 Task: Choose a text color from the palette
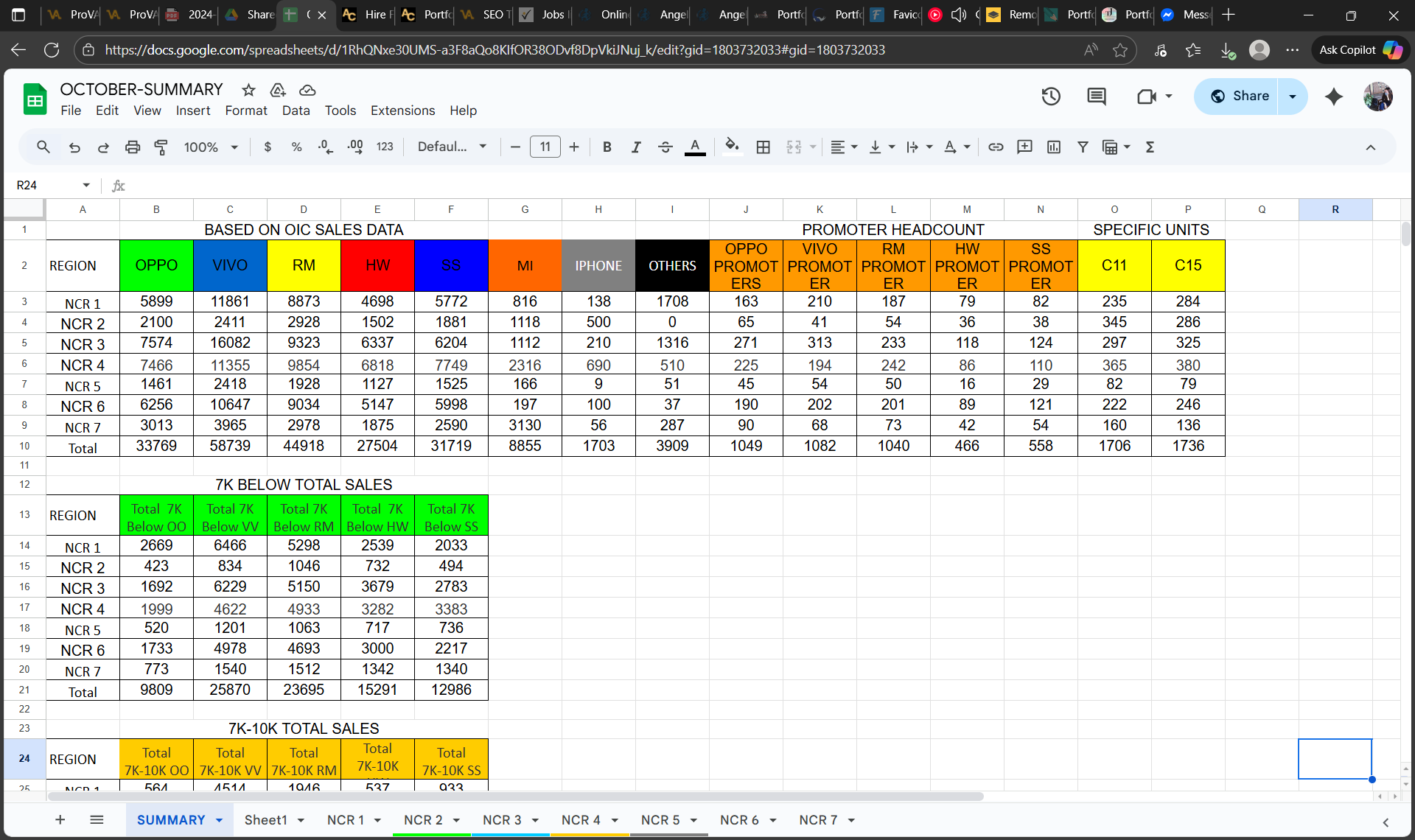click(x=695, y=147)
